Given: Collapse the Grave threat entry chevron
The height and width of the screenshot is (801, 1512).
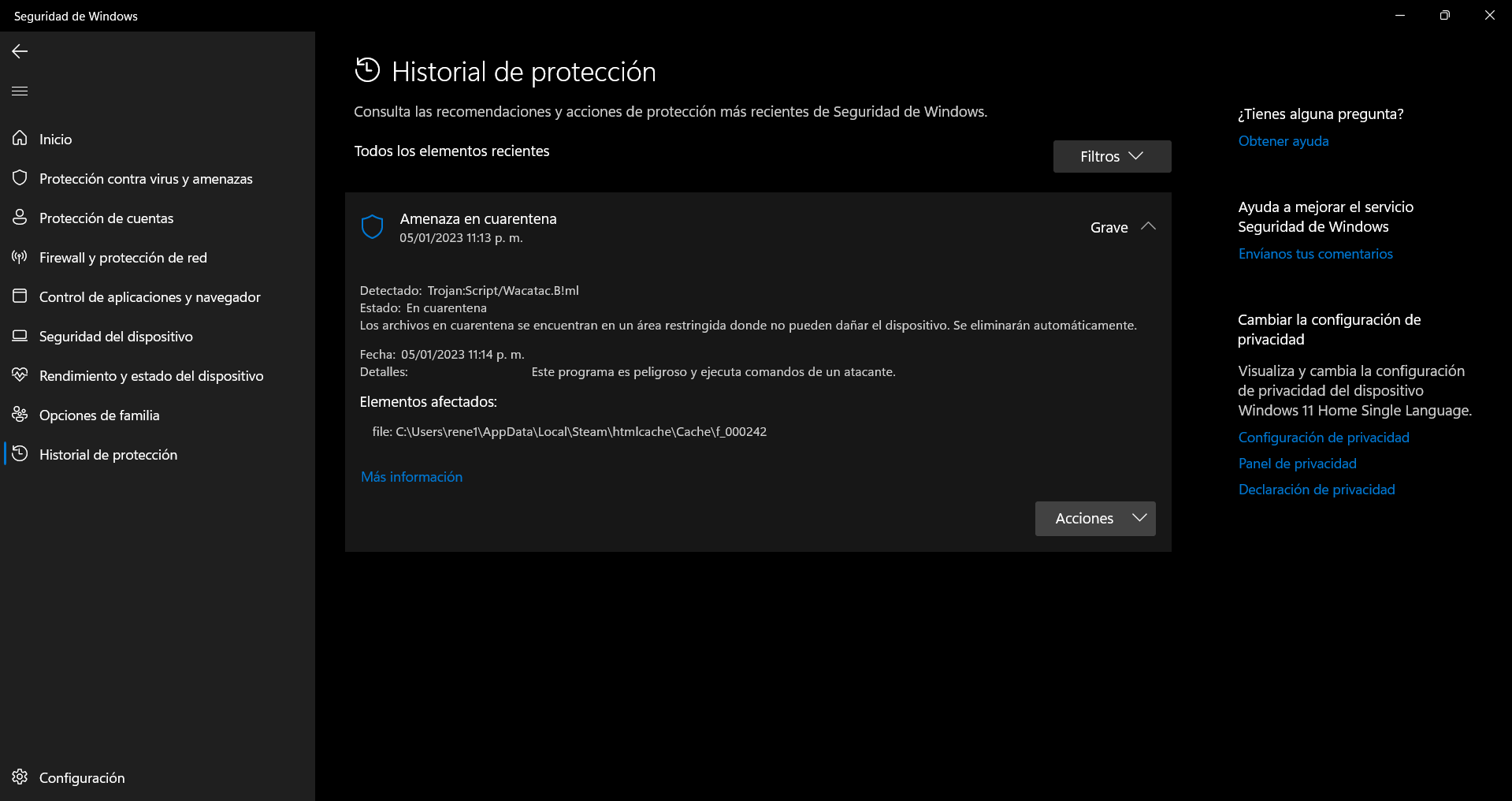Looking at the screenshot, I should tap(1148, 226).
